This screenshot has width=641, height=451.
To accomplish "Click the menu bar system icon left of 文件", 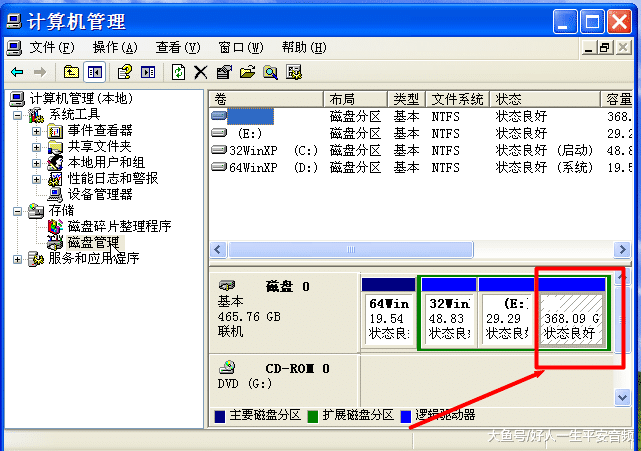I will [x=14, y=48].
